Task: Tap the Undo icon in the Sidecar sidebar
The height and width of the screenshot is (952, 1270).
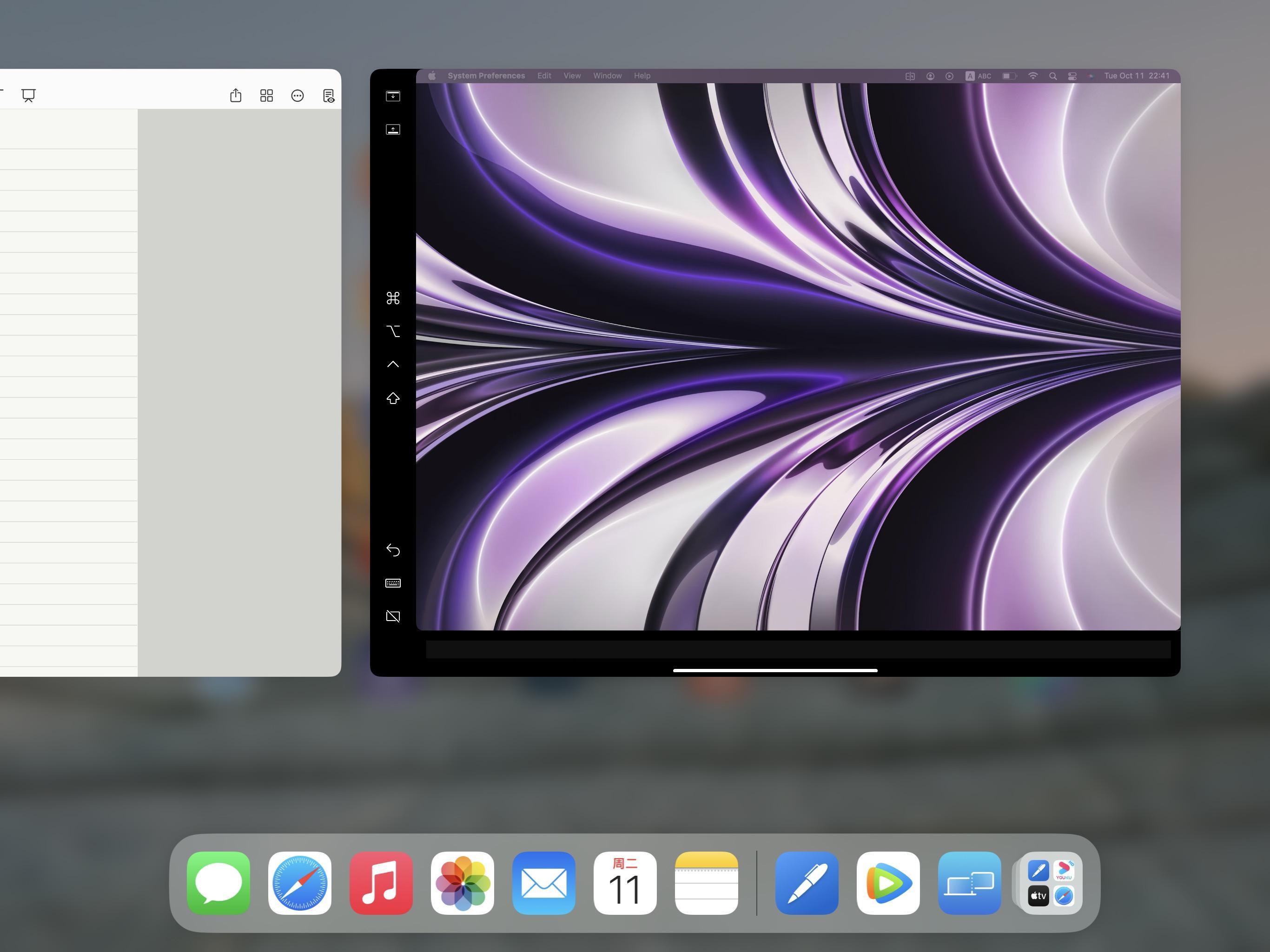Action: (x=393, y=549)
